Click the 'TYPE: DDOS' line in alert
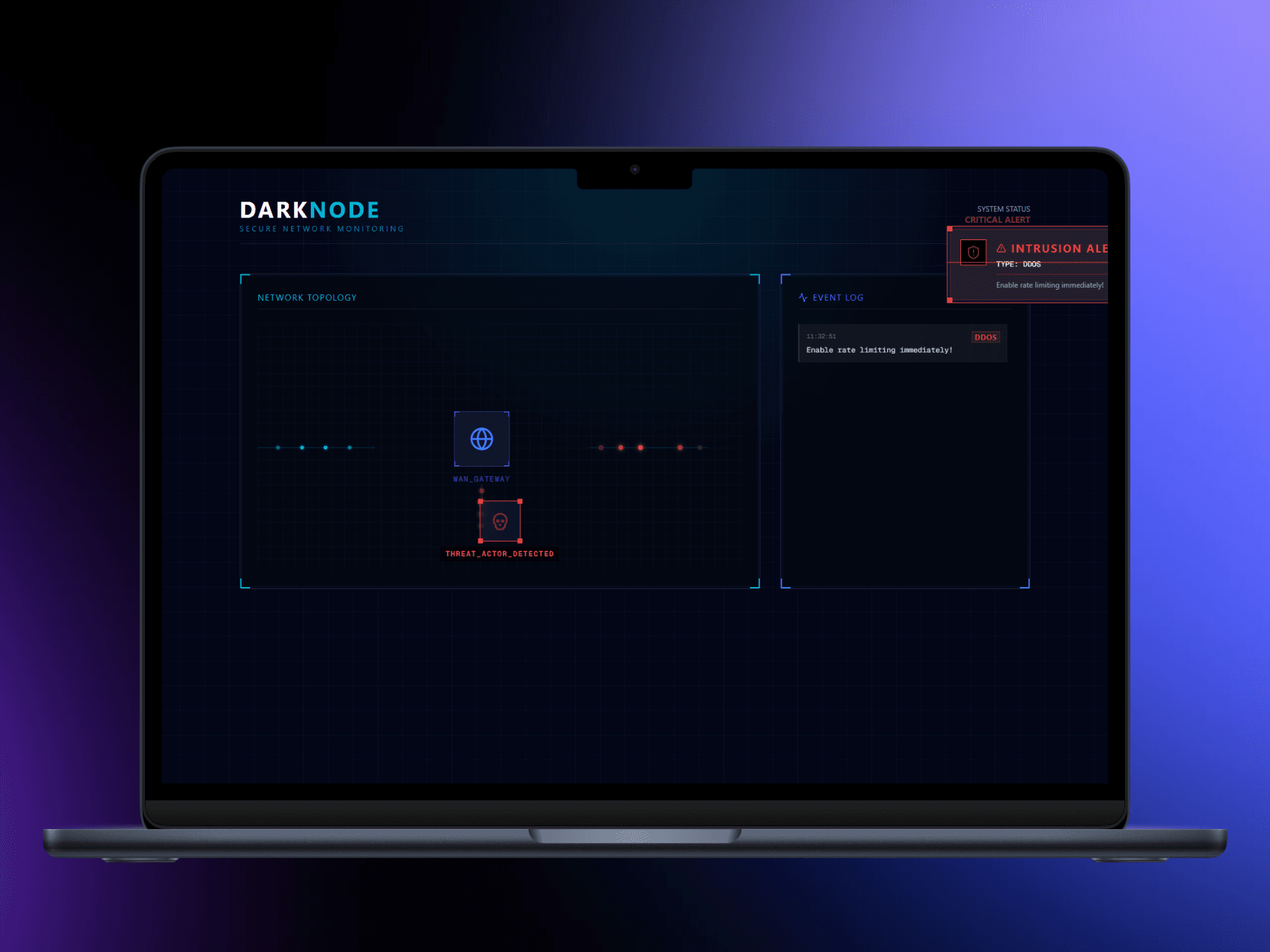The image size is (1270, 952). [1019, 264]
